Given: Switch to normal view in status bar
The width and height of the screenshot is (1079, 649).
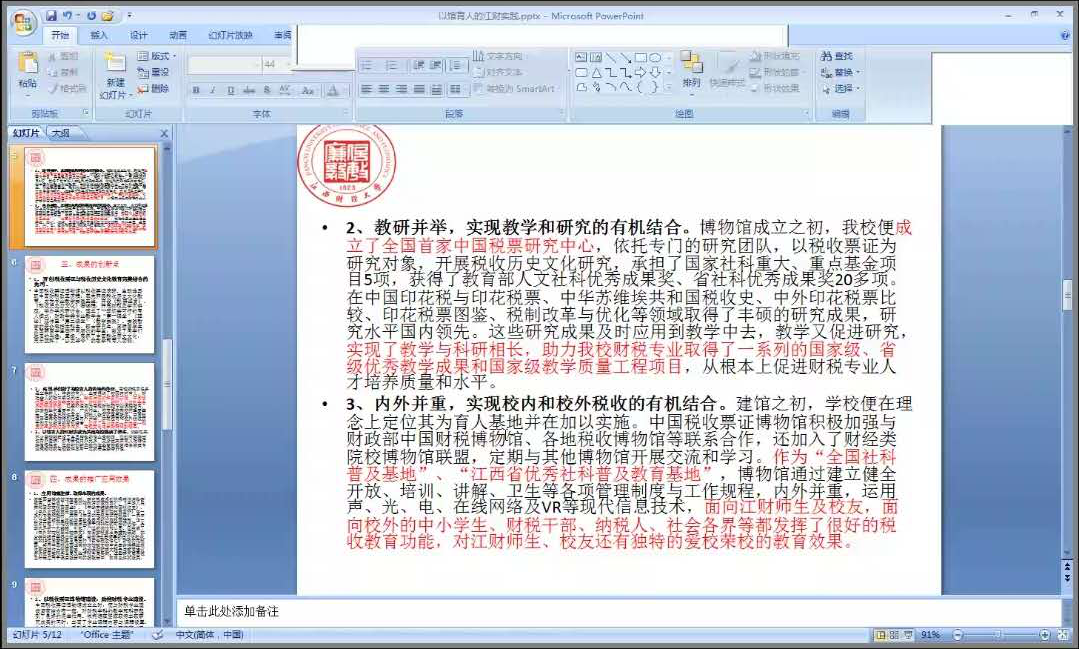Looking at the screenshot, I should 880,635.
